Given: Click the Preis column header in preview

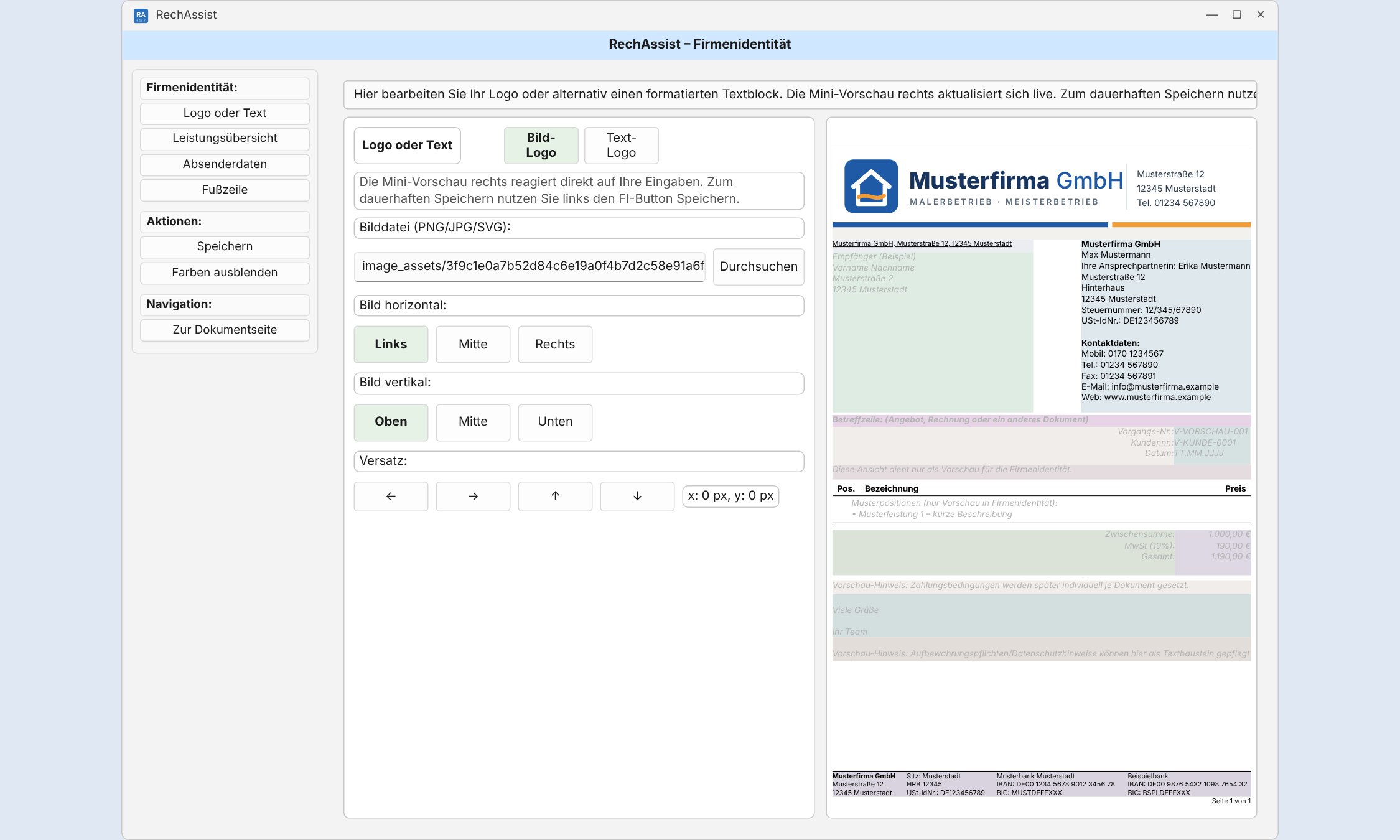Looking at the screenshot, I should (x=1235, y=488).
